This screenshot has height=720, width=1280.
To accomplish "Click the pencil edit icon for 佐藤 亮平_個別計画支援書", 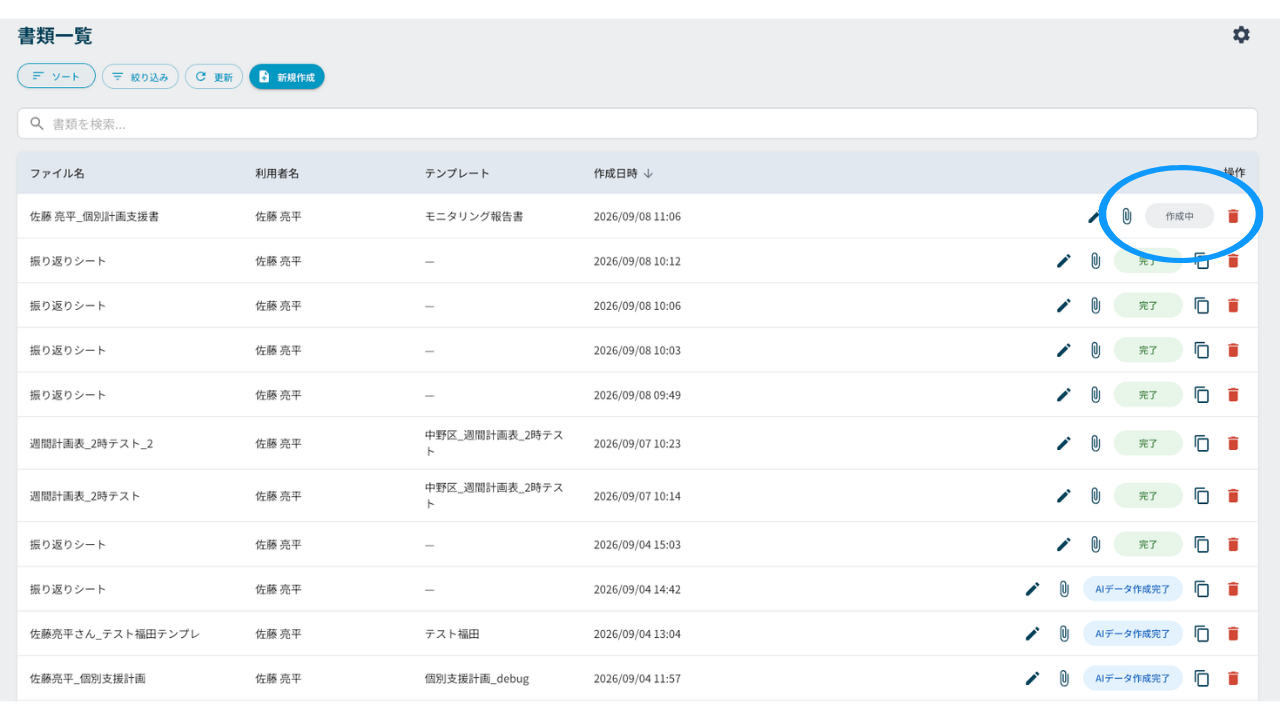I will 1095,216.
